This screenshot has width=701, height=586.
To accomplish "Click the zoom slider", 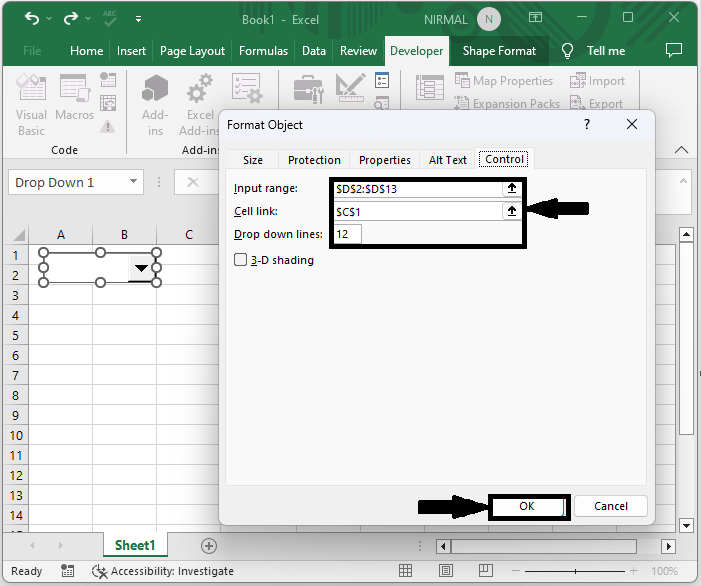I will pyautogui.click(x=575, y=571).
